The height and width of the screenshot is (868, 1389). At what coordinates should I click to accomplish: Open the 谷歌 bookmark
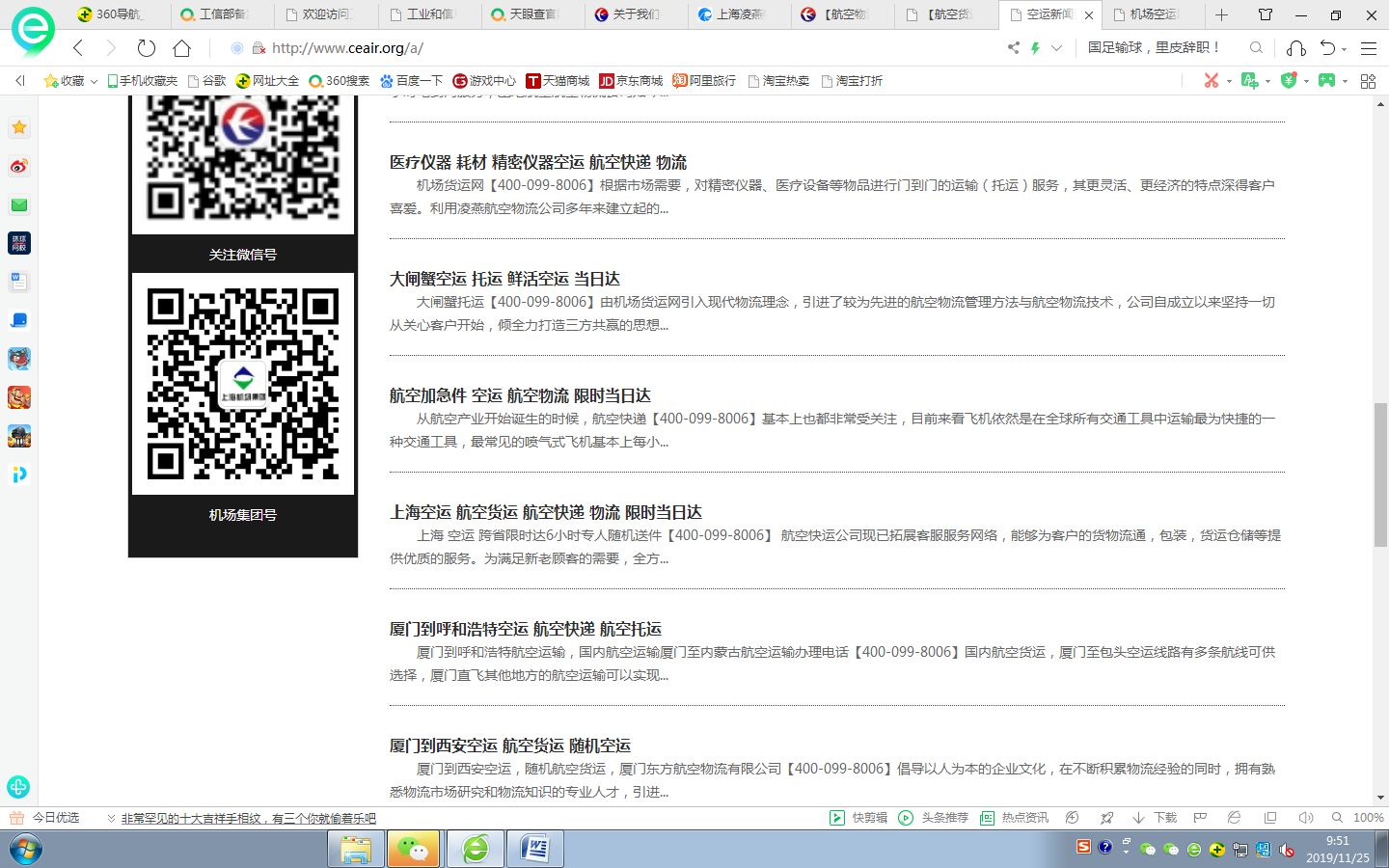(207, 81)
